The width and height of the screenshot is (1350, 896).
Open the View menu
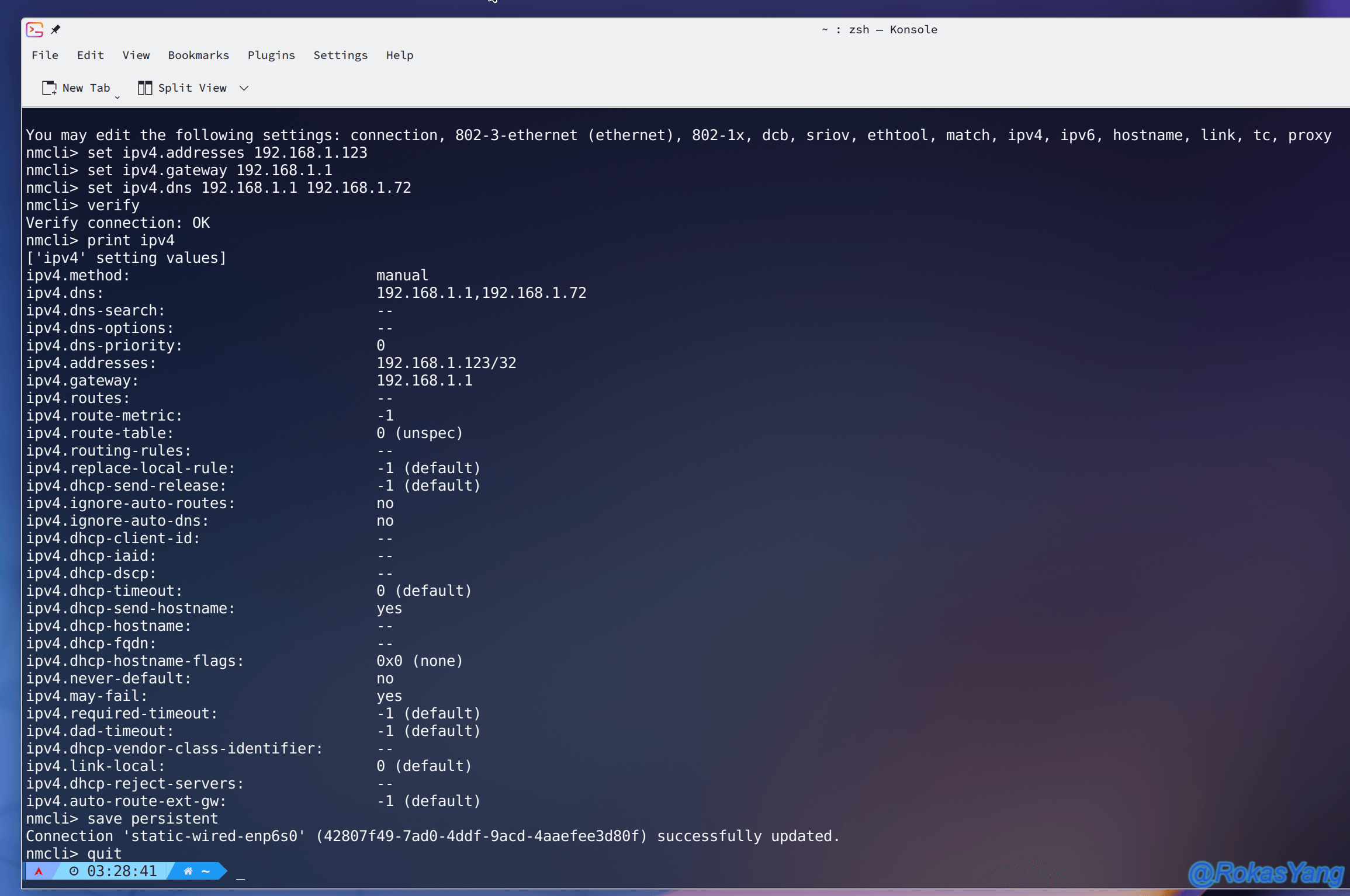[x=136, y=55]
